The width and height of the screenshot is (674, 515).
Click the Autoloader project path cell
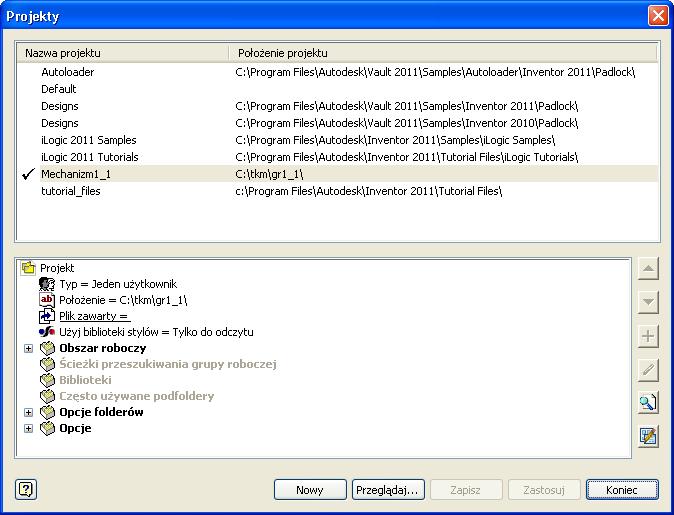(x=435, y=72)
